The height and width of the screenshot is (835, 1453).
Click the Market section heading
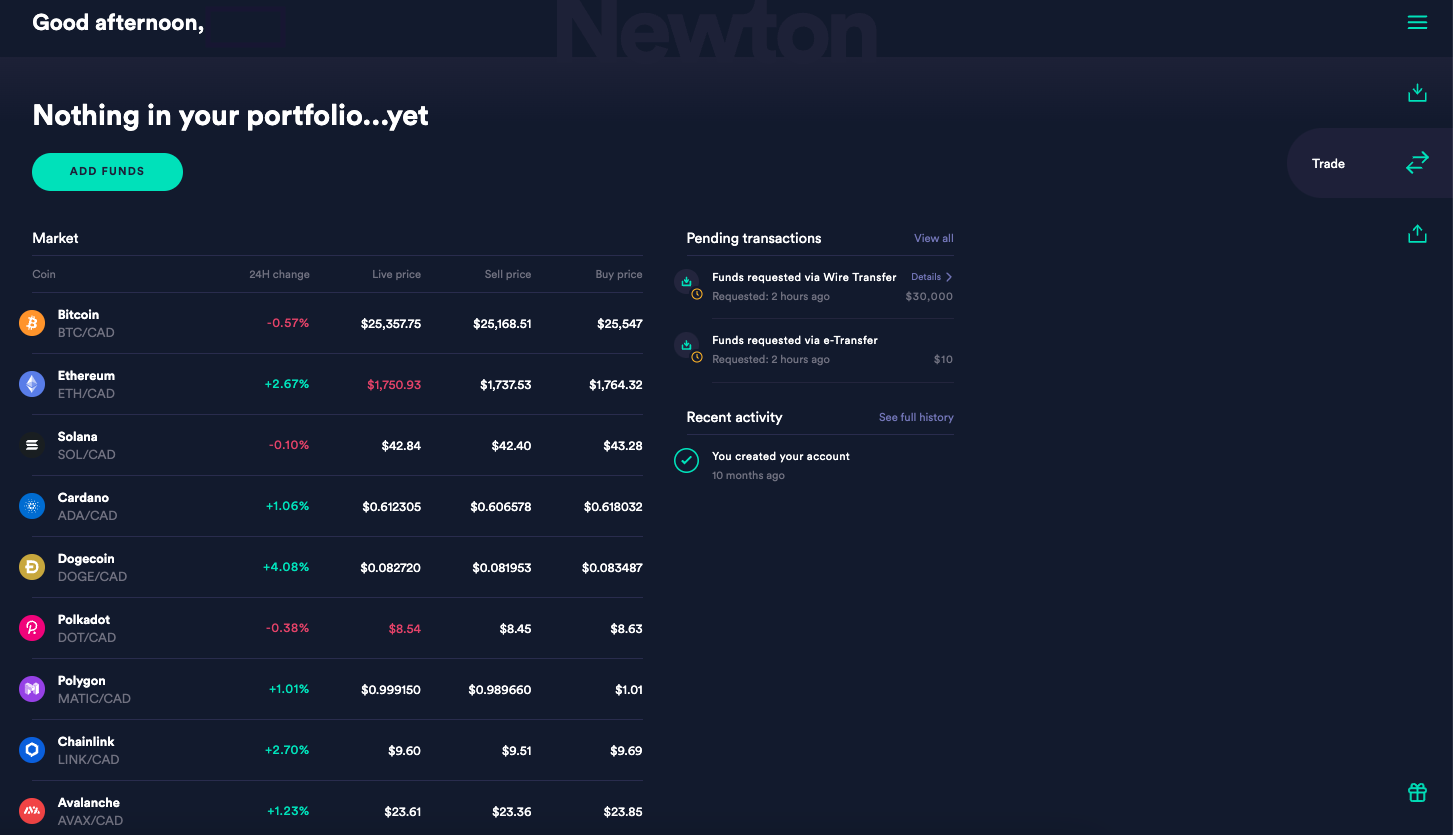pos(55,238)
